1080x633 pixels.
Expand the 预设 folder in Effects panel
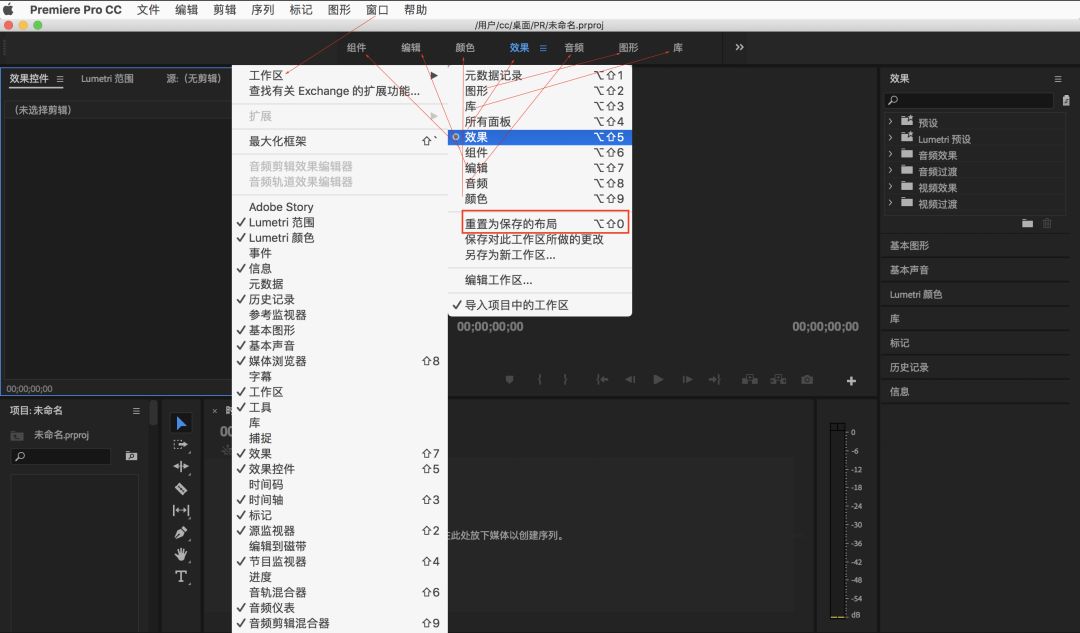(x=890, y=121)
